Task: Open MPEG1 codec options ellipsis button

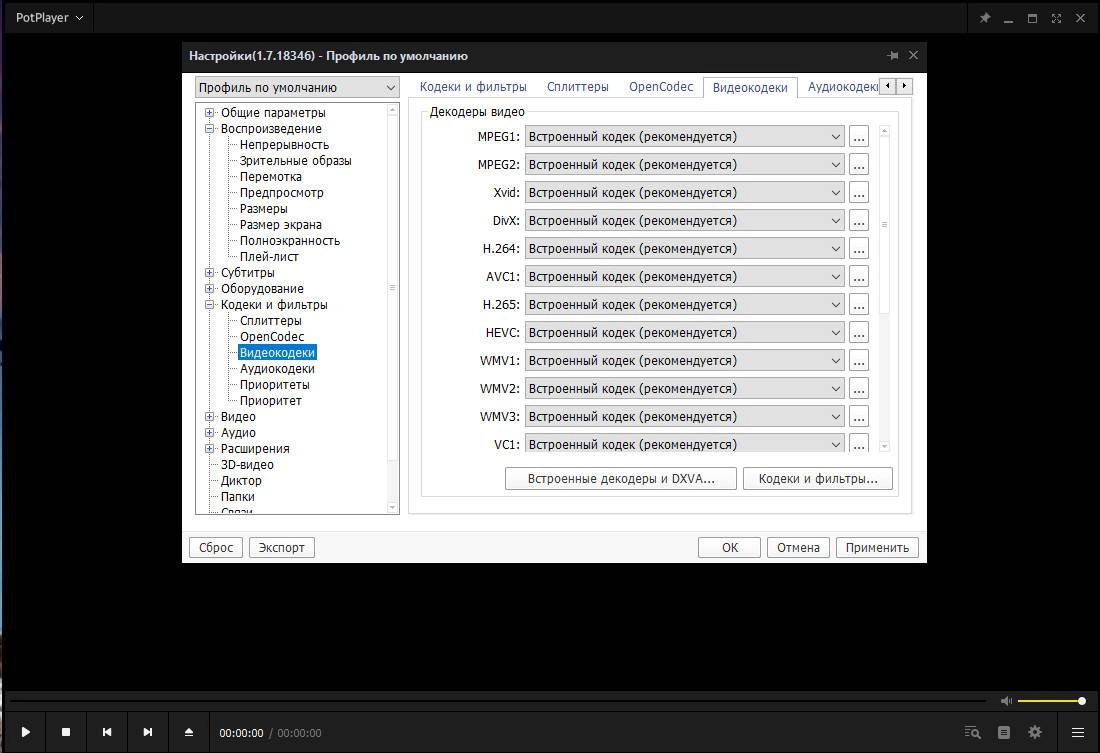Action: [x=859, y=137]
